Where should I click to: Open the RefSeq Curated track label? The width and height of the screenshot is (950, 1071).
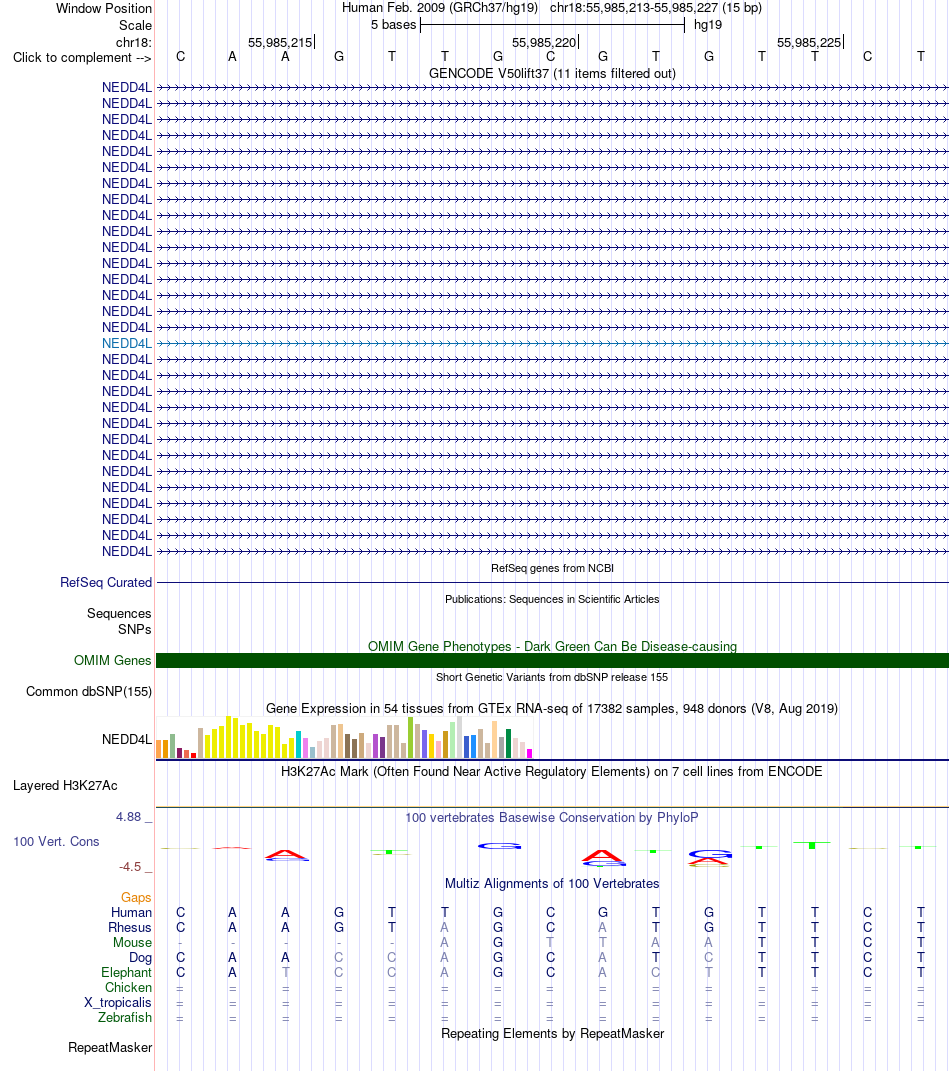106,583
